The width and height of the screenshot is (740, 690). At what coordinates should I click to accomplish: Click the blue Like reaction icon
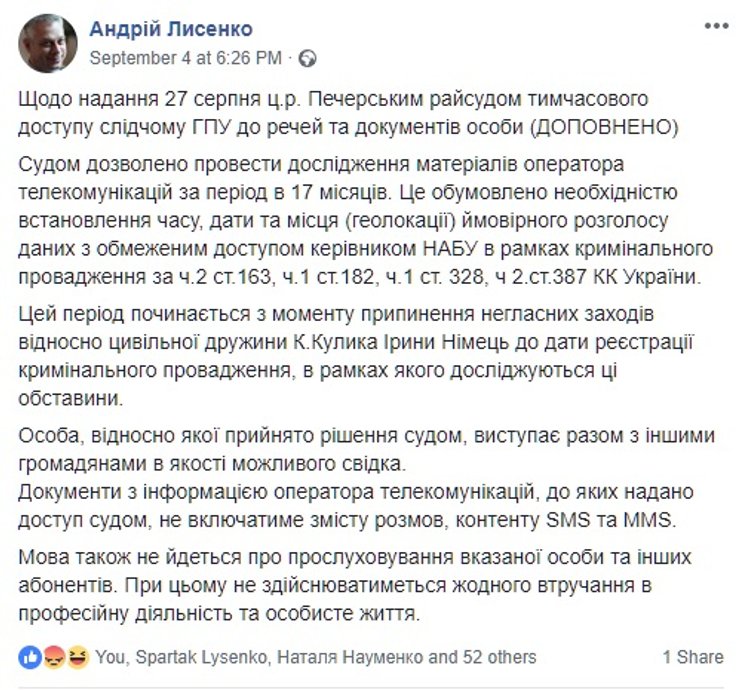point(29,657)
